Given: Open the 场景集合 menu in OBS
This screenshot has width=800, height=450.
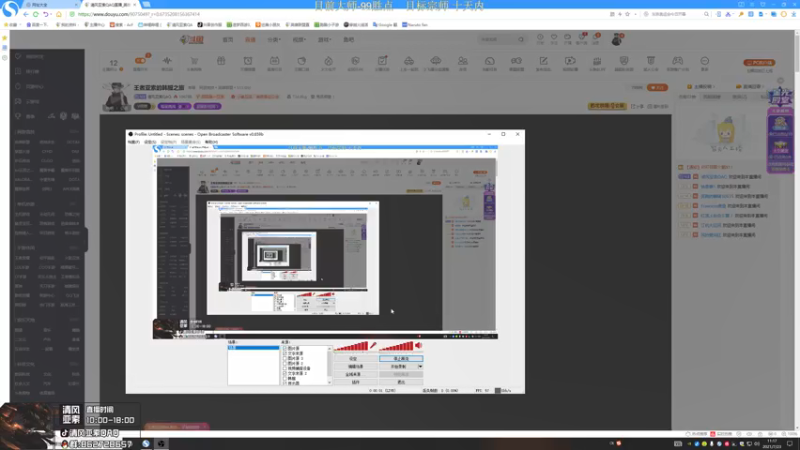Looking at the screenshot, I should click(190, 142).
